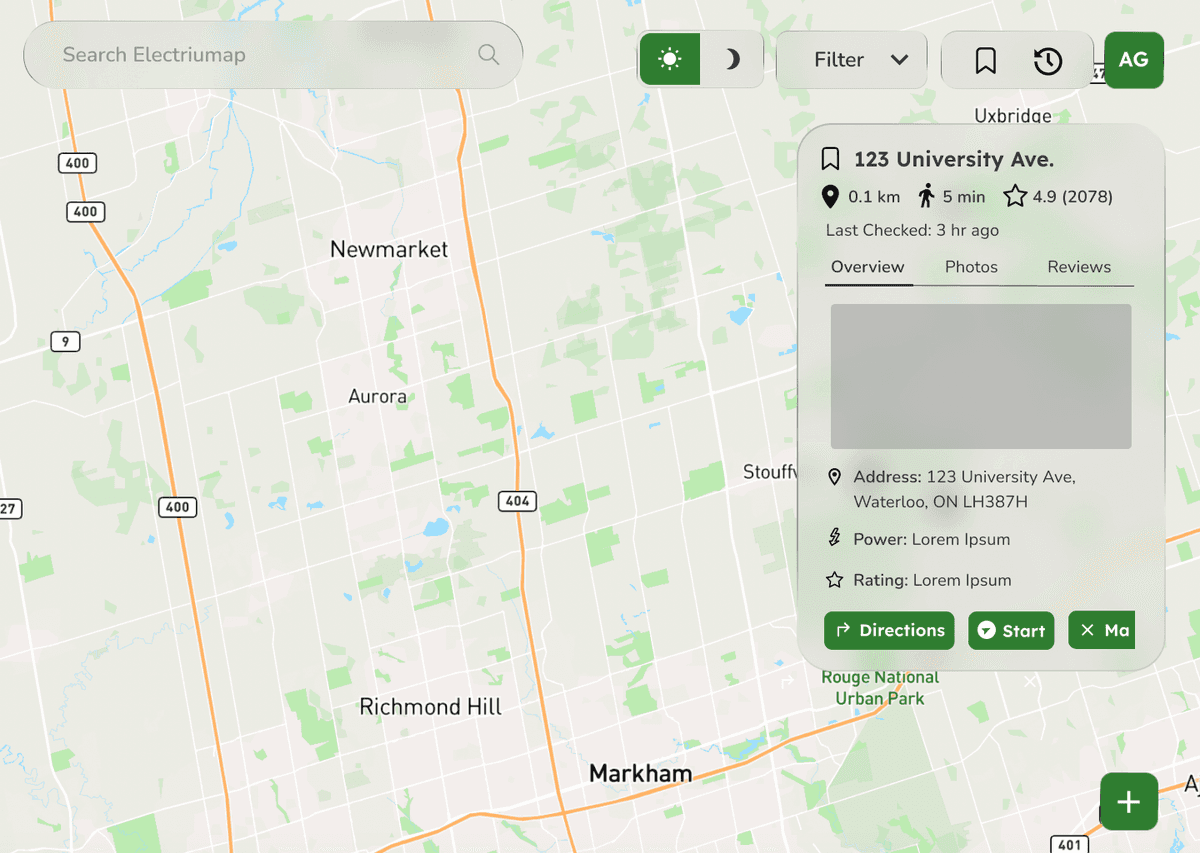Screen dimensions: 1200x853
Task: Open the AG user profile menu
Action: [x=1133, y=60]
